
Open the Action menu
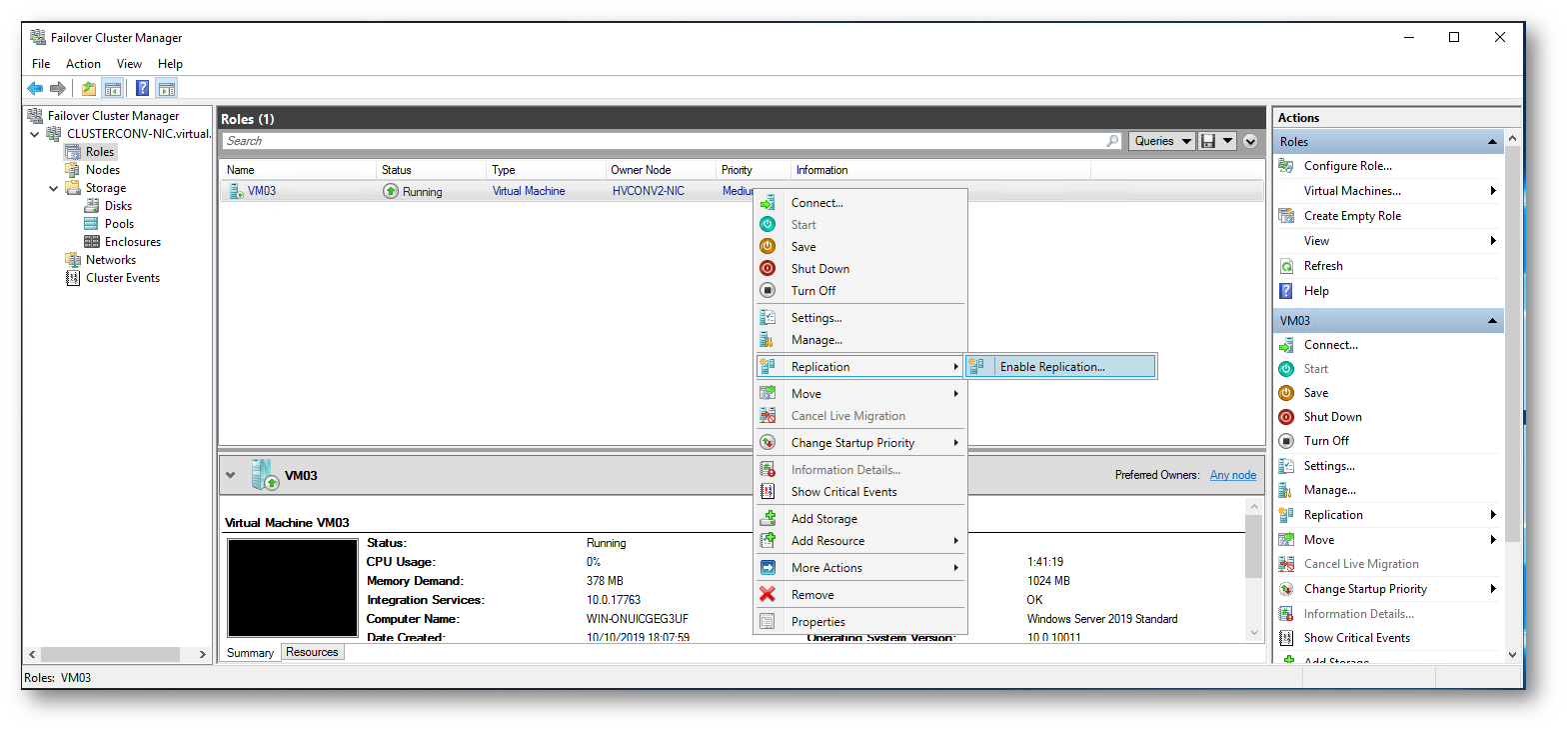coord(83,64)
